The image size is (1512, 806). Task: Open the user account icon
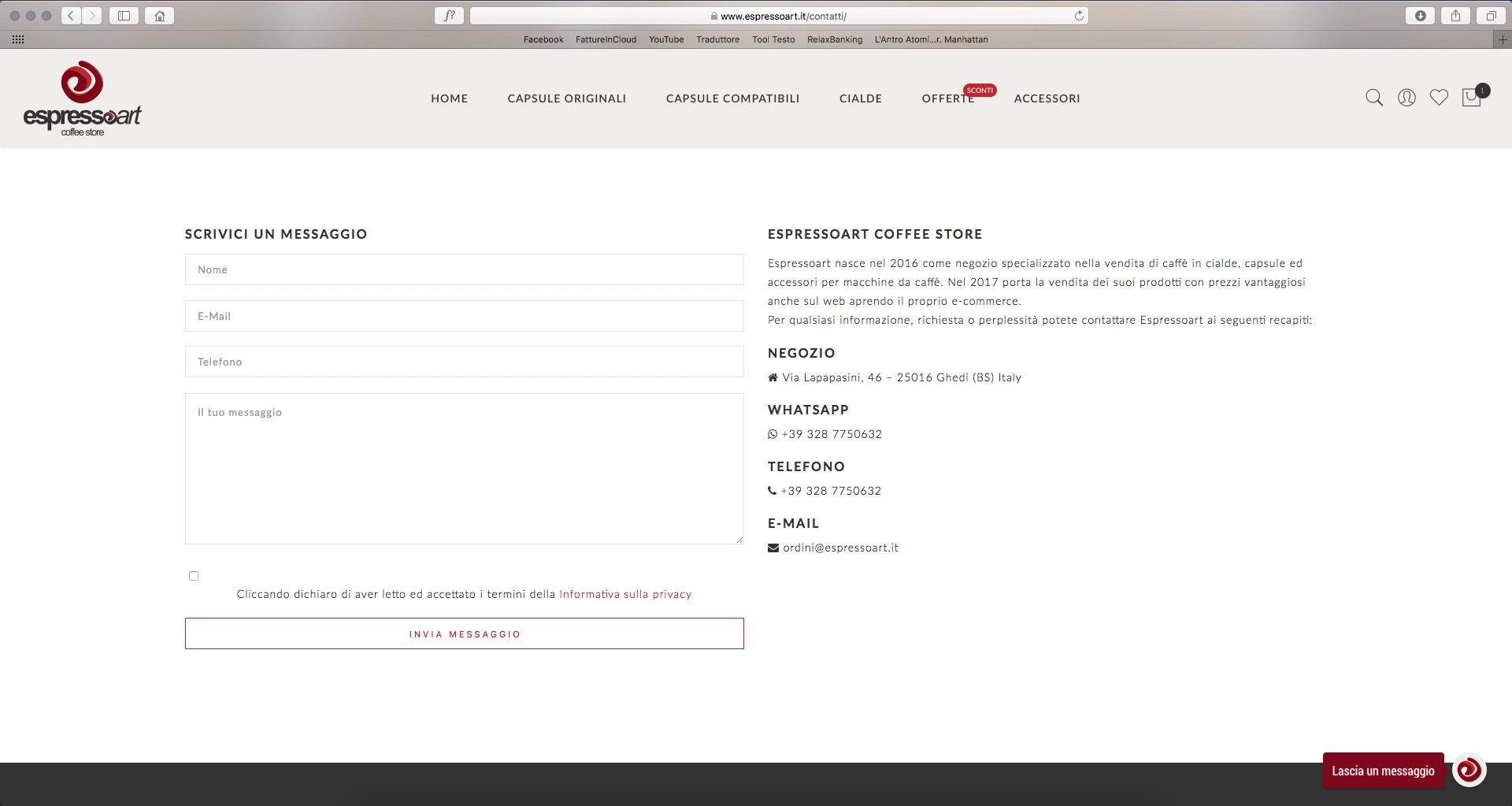point(1406,98)
